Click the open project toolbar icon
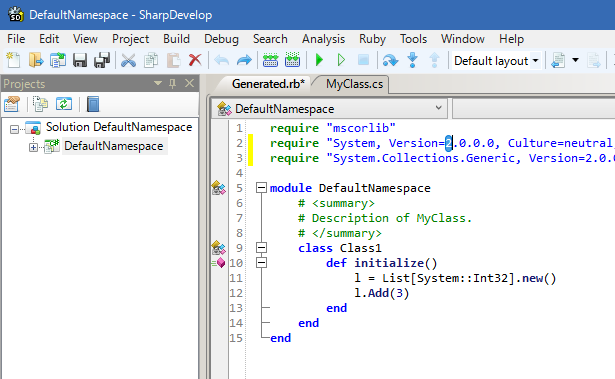 (58, 61)
